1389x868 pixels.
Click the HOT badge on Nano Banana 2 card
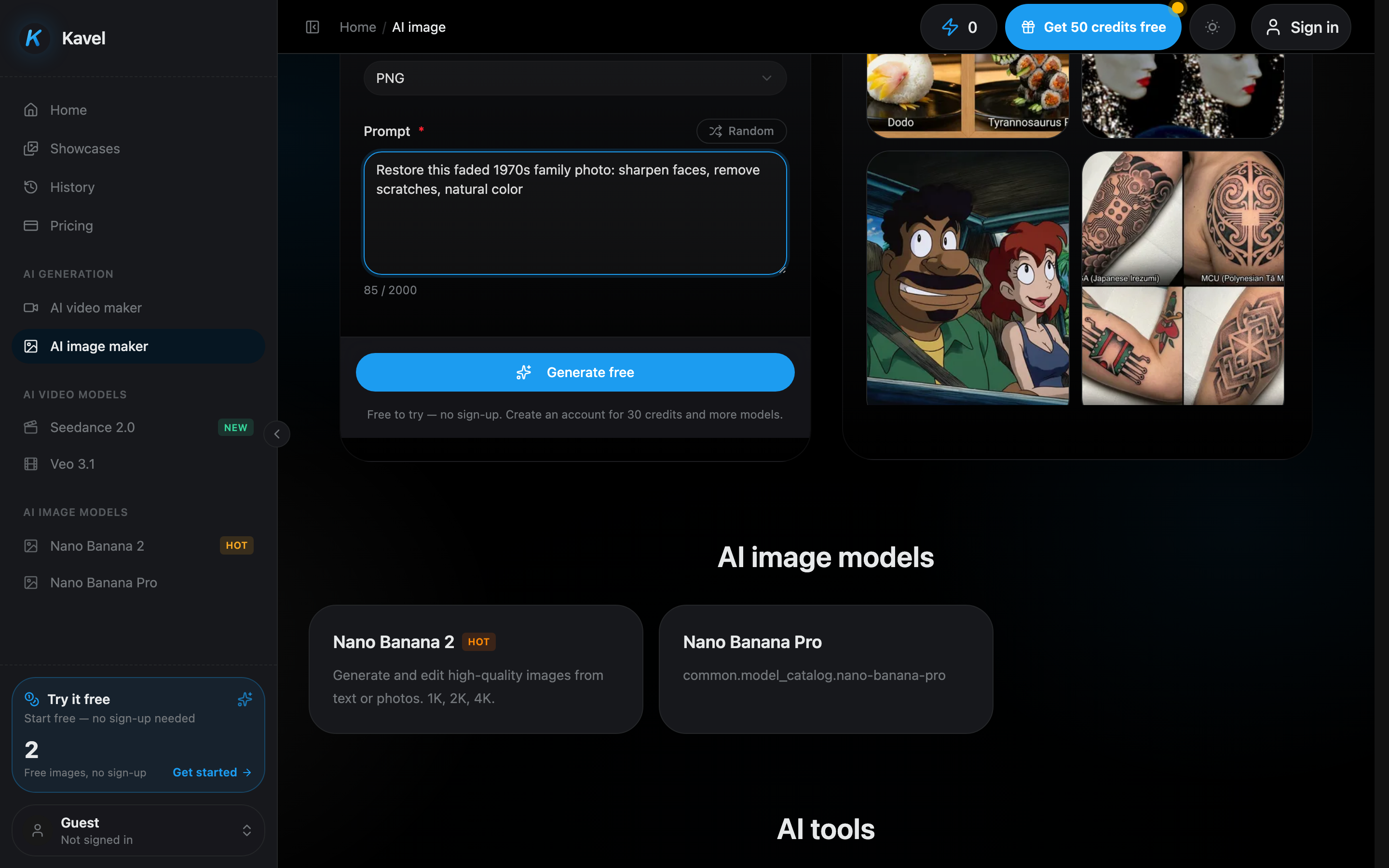[479, 642]
